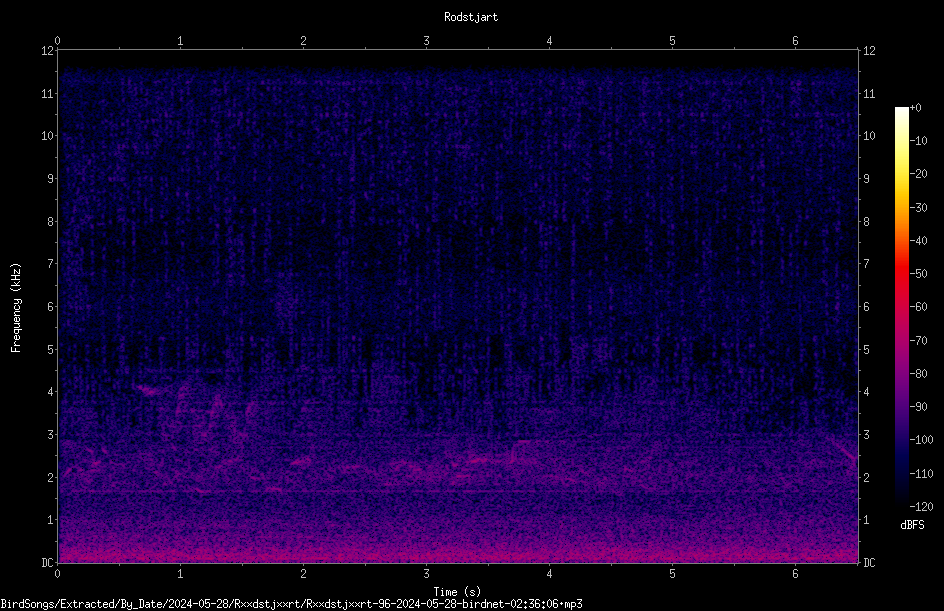This screenshot has width=944, height=611.
Task: Click the Rodstjart title text
Action: pyautogui.click(x=471, y=17)
